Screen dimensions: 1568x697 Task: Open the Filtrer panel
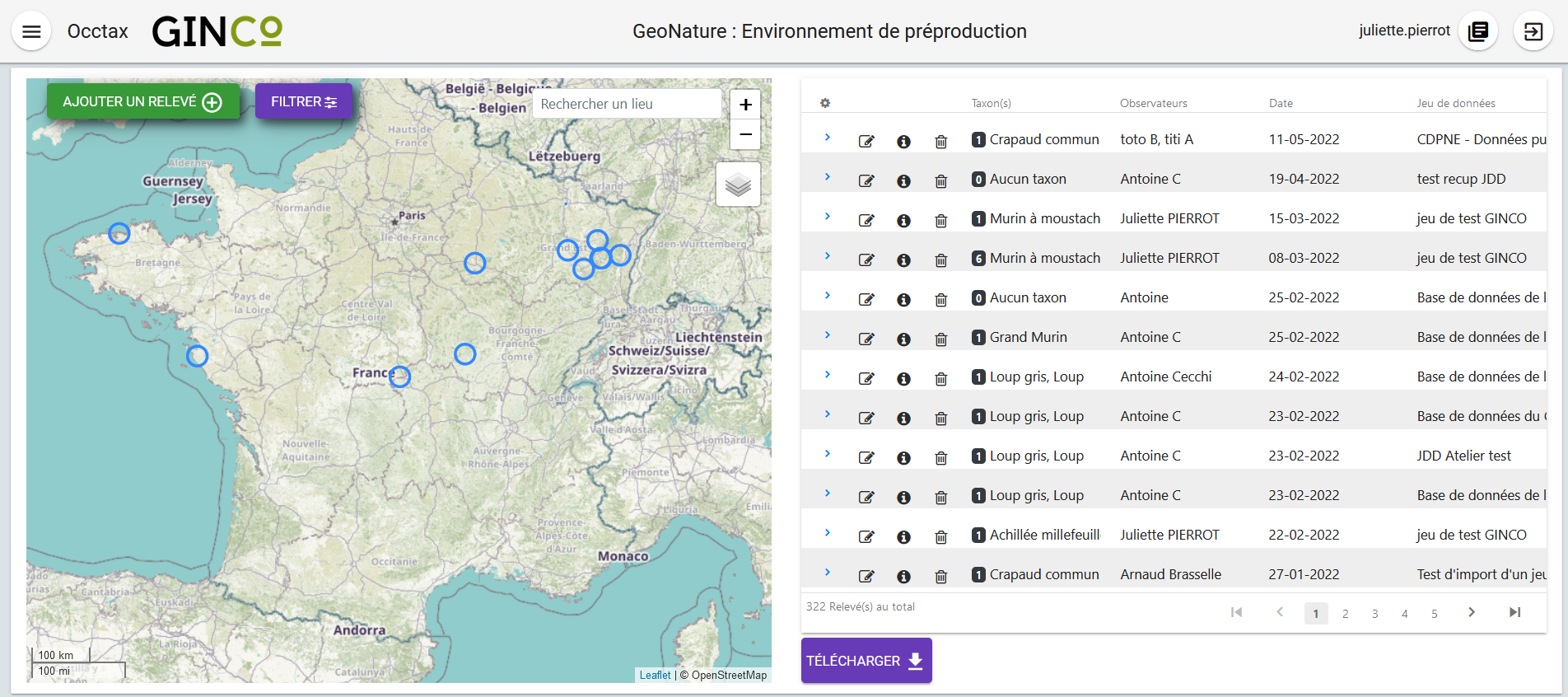point(304,101)
